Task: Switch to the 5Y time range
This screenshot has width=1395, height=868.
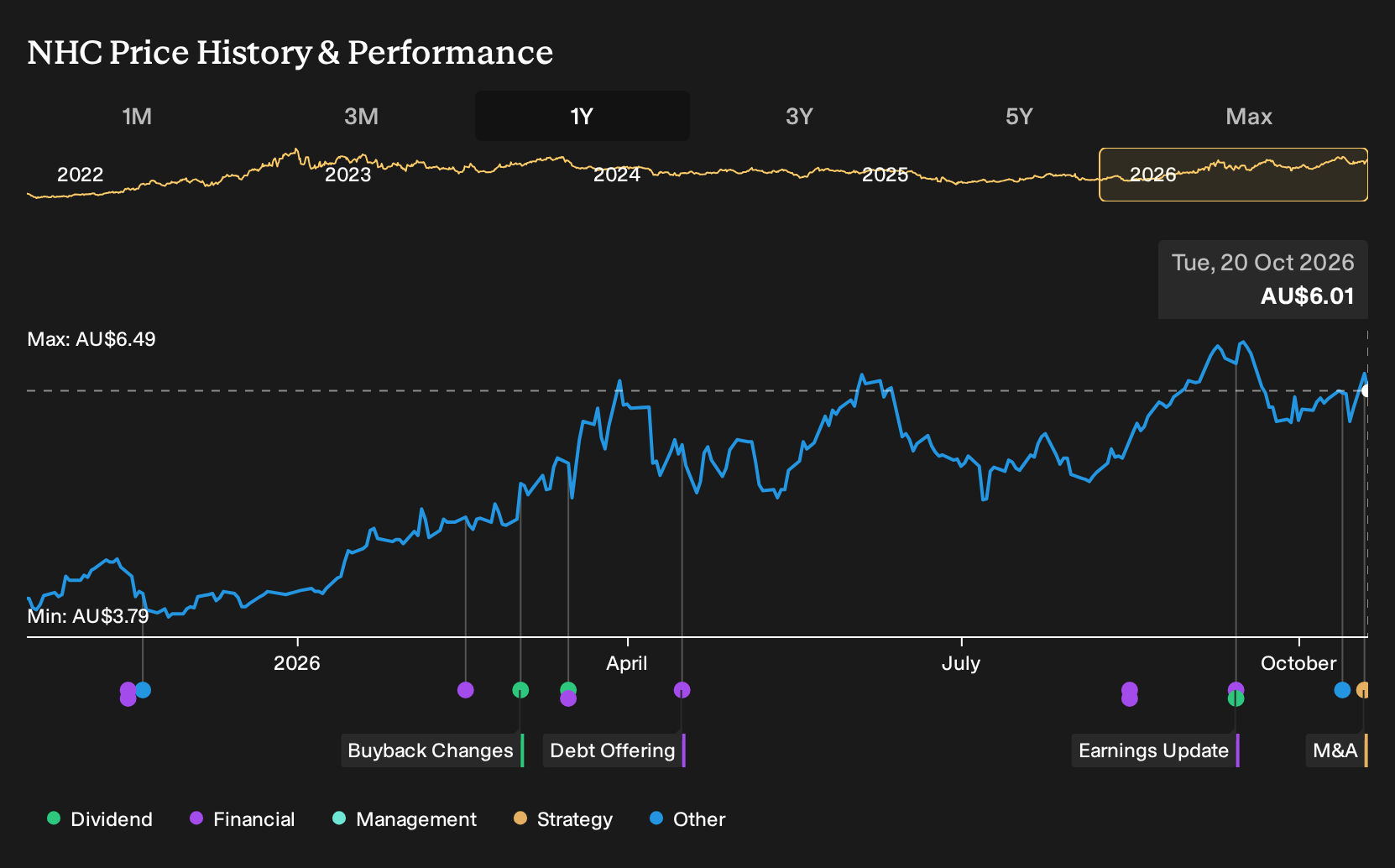Action: click(1019, 116)
